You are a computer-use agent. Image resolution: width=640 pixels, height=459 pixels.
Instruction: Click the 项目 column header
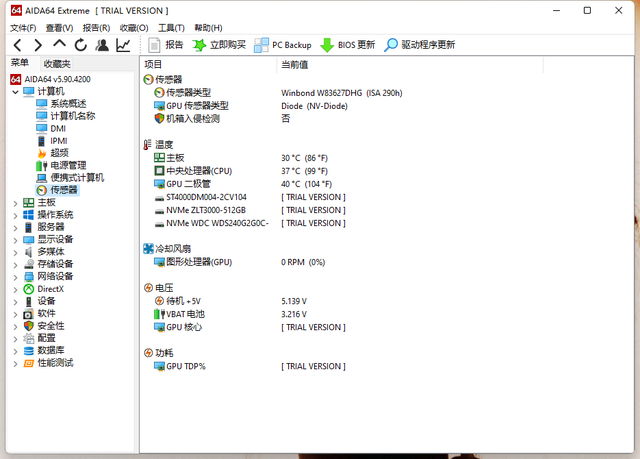click(209, 64)
